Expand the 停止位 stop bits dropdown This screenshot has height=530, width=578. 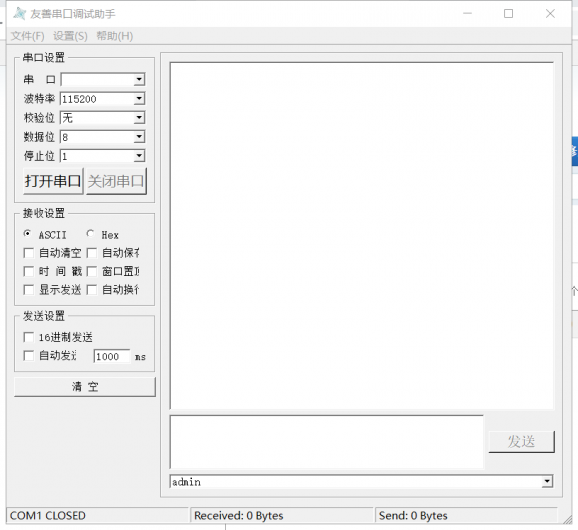pos(139,156)
